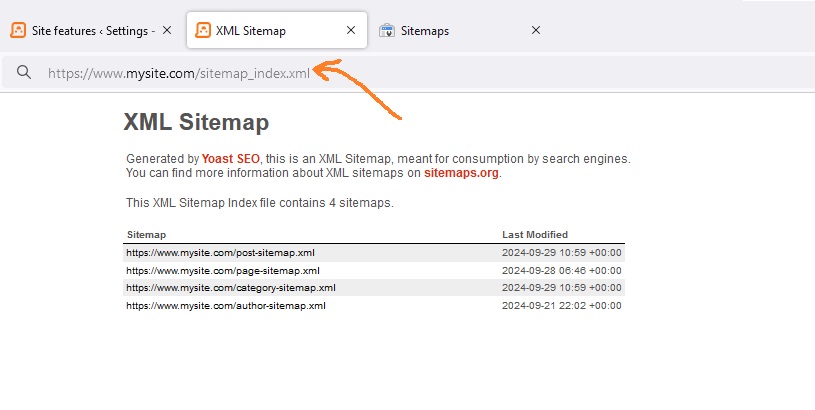The height and width of the screenshot is (410, 815).
Task: Click the Sitemap column header
Action: click(x=147, y=234)
